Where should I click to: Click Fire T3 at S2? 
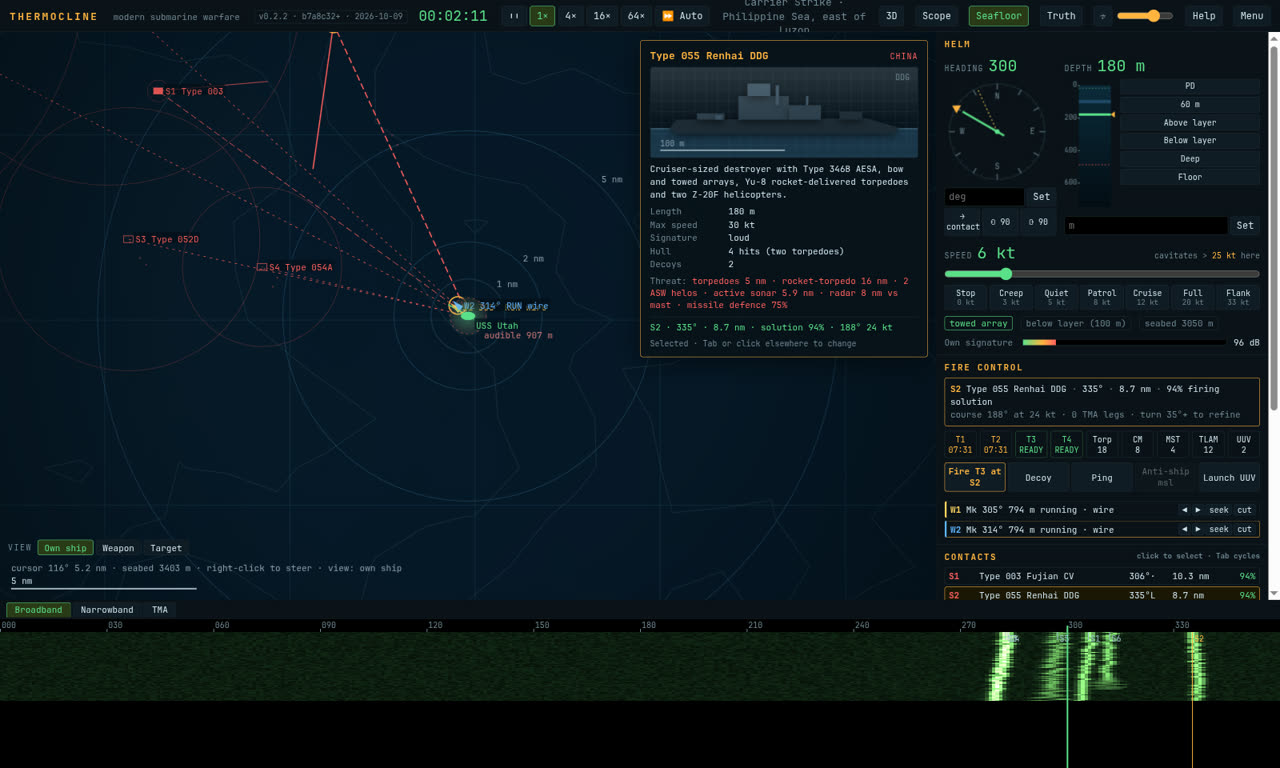975,477
